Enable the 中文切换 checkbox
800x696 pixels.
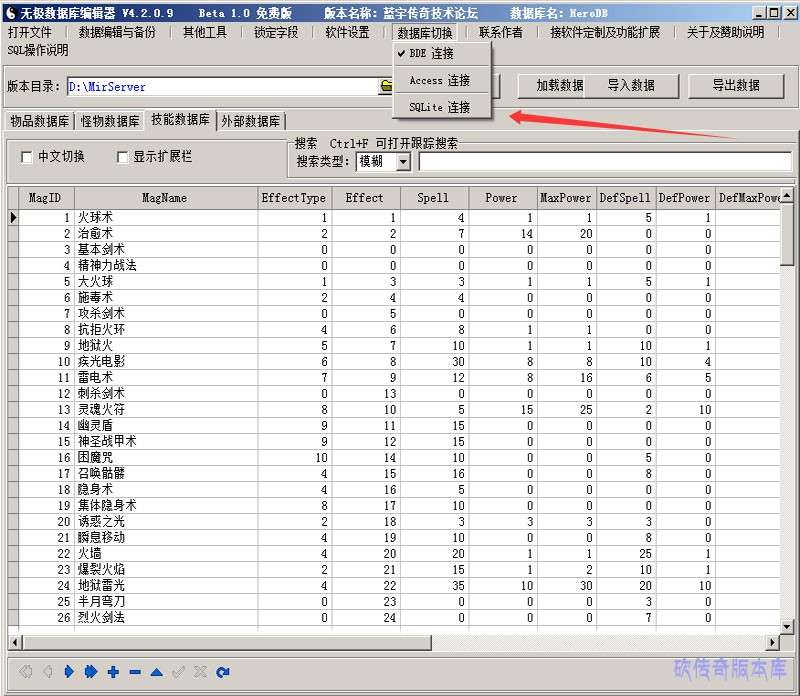tap(27, 157)
